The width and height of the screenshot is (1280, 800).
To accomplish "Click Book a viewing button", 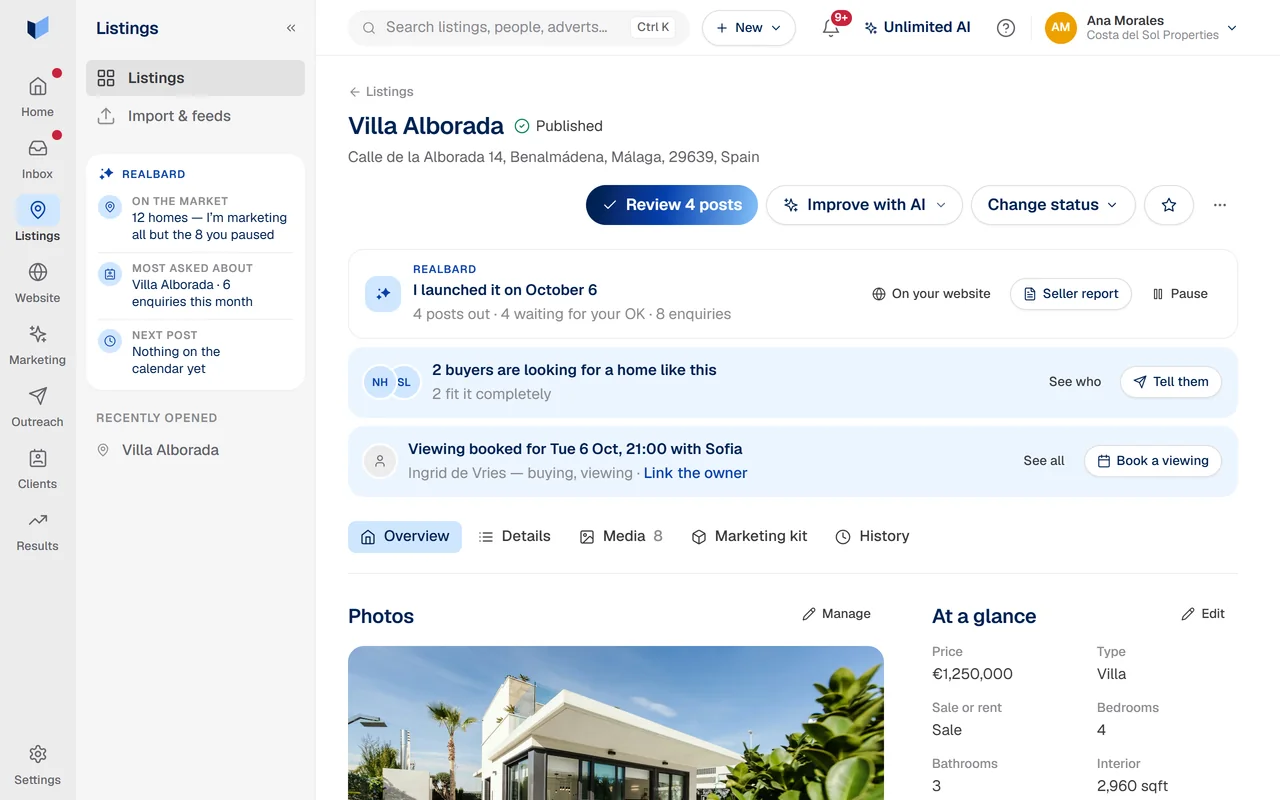I will click(x=1153, y=461).
